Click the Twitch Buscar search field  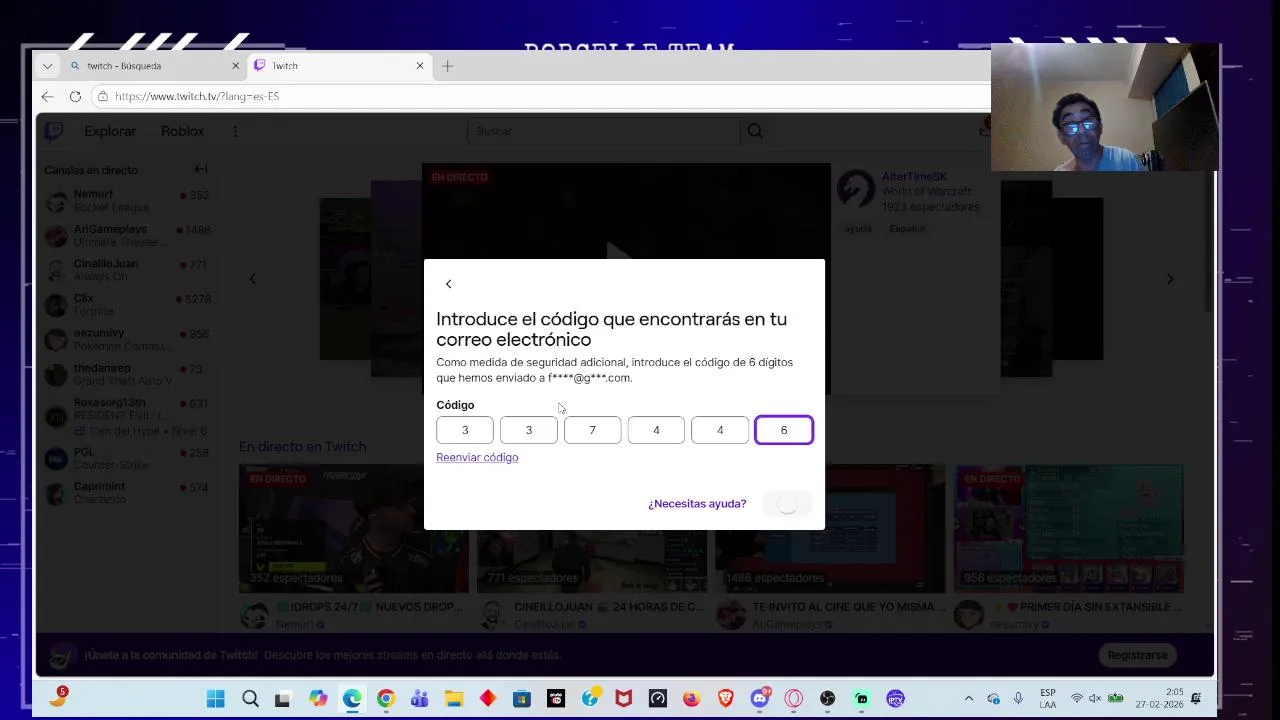pos(604,131)
